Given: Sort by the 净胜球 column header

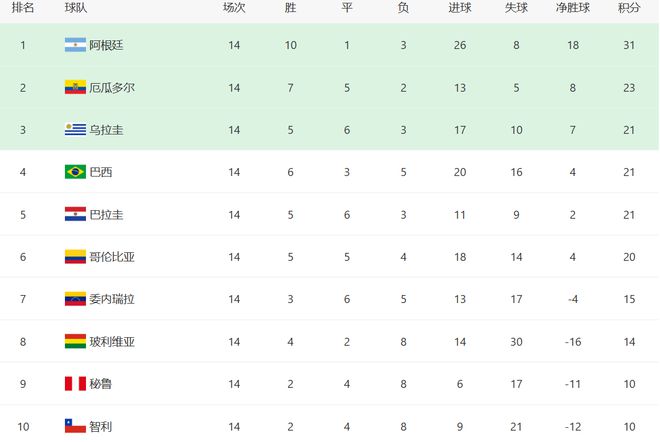Looking at the screenshot, I should pos(573,8).
